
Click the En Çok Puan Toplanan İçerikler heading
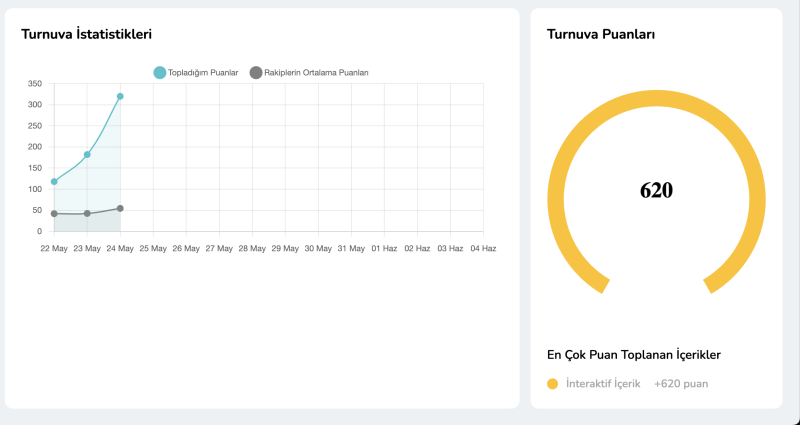(x=634, y=354)
